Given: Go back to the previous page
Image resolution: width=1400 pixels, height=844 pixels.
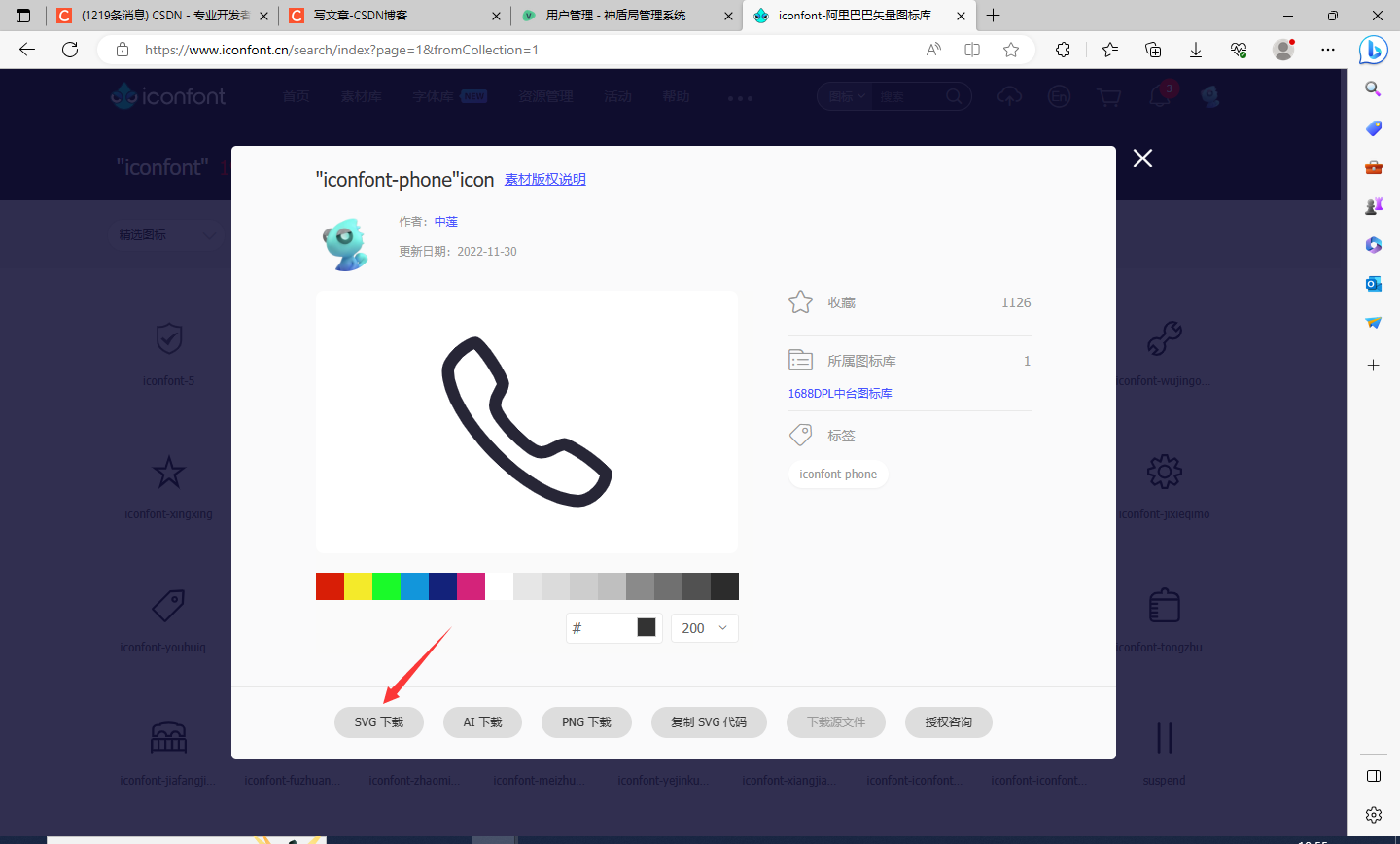Looking at the screenshot, I should [27, 50].
